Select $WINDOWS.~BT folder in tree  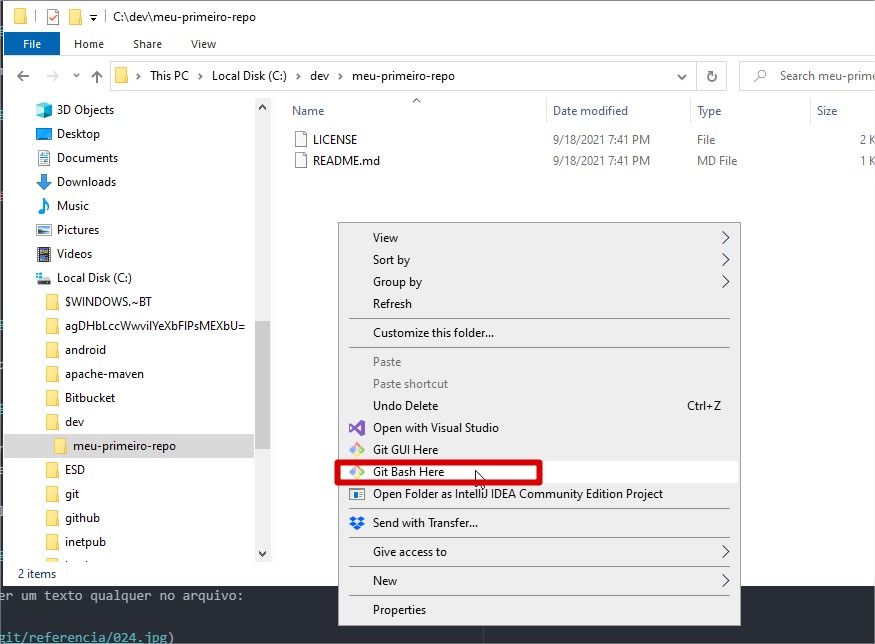(108, 302)
